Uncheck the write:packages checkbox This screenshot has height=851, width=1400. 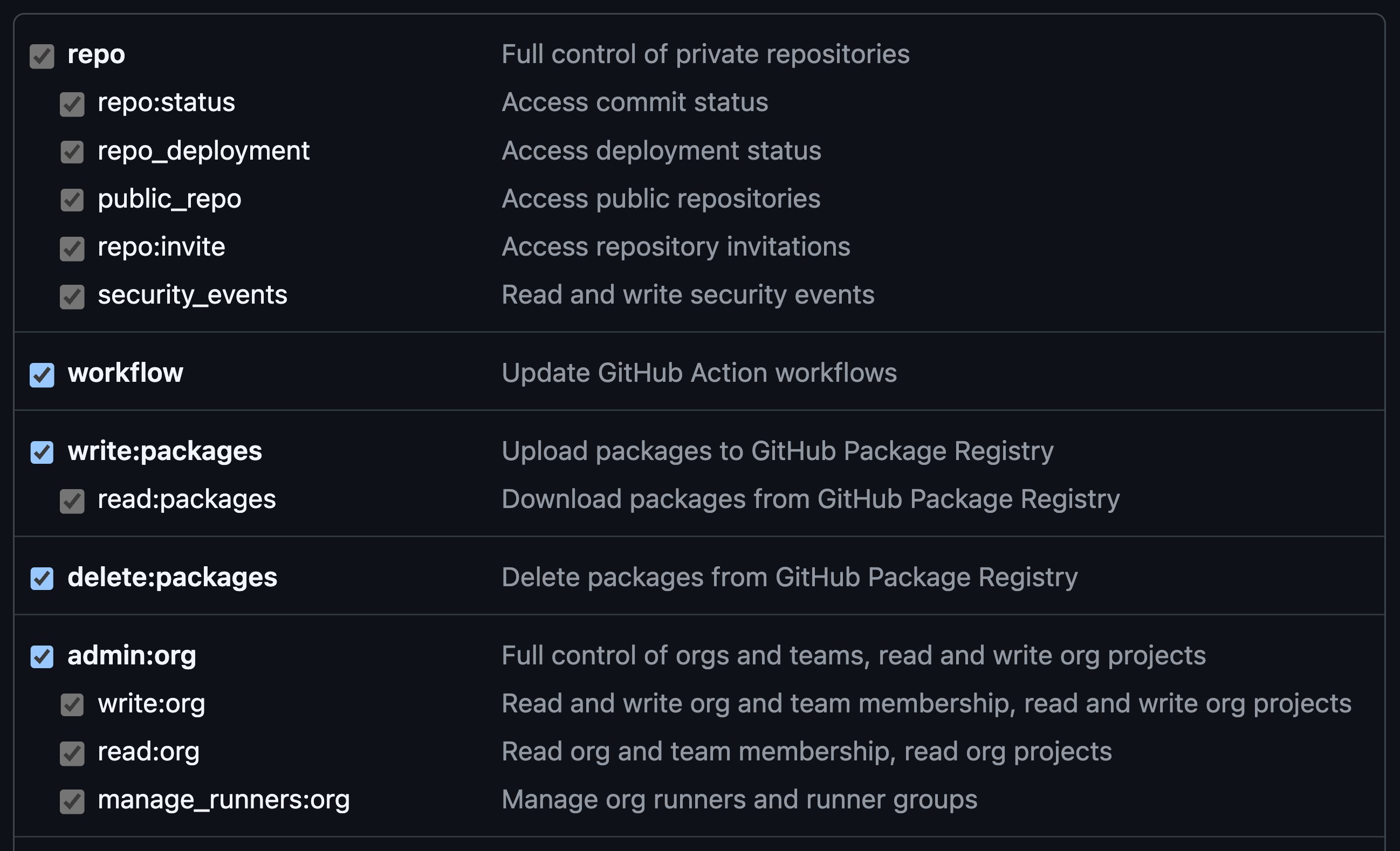tap(42, 453)
